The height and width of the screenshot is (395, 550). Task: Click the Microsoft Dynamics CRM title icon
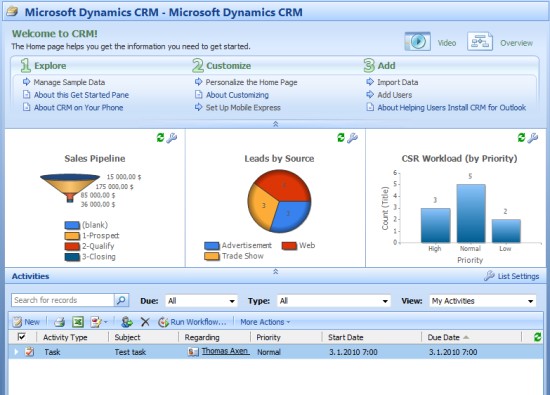13,12
